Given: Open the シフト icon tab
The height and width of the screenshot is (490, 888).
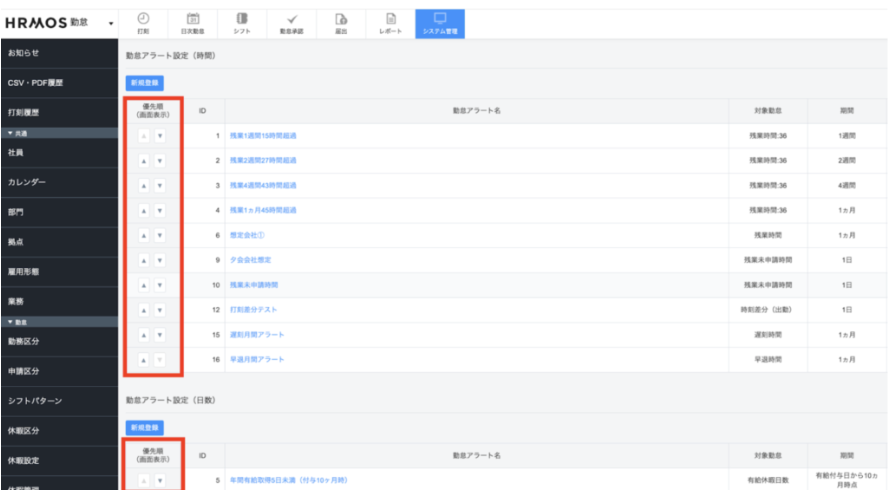Looking at the screenshot, I should click(242, 24).
